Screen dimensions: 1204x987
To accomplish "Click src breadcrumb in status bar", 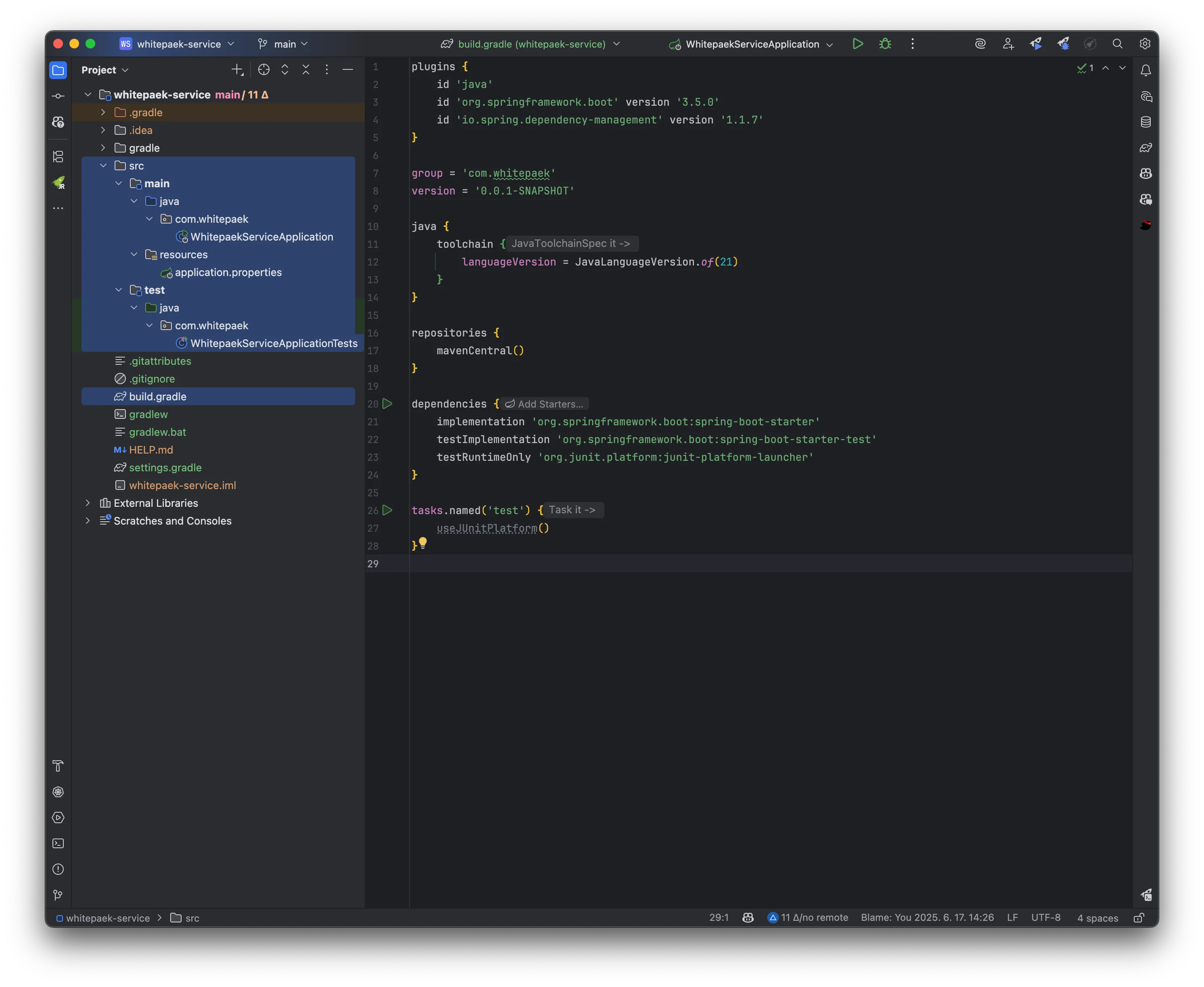I will tap(185, 918).
